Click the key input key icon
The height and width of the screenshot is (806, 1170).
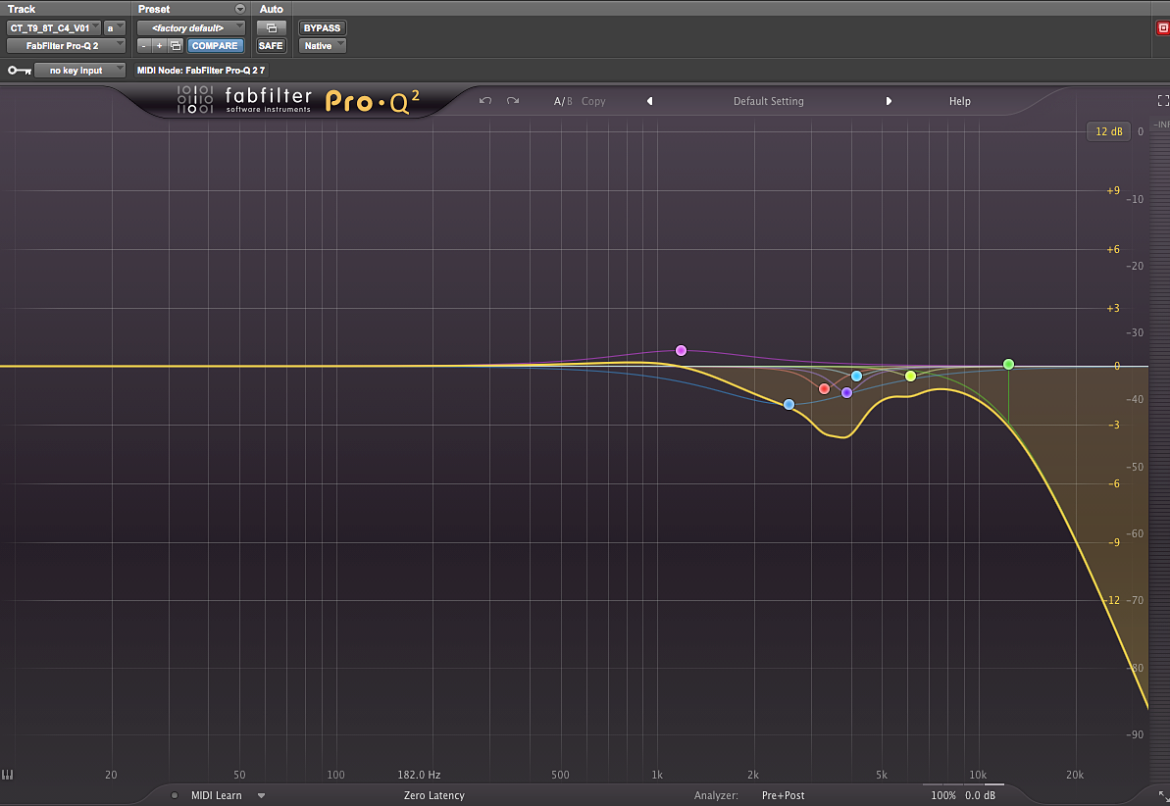(x=19, y=70)
